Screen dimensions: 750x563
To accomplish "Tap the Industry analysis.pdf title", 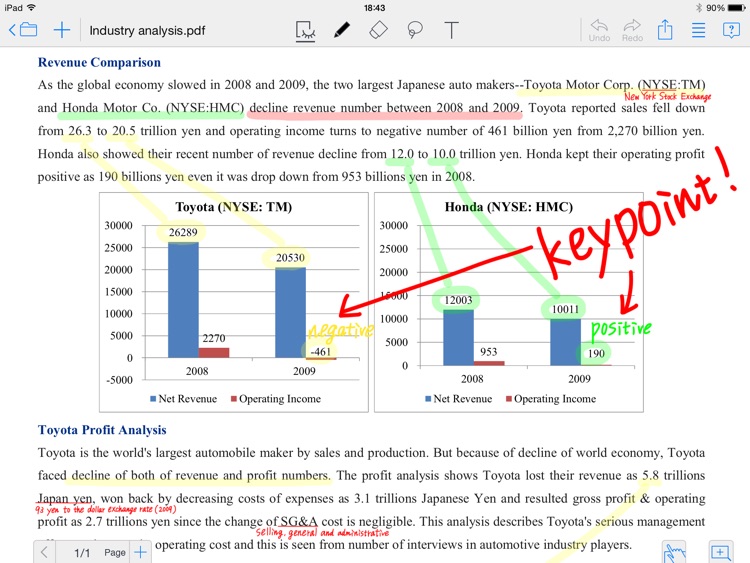I will [x=147, y=31].
